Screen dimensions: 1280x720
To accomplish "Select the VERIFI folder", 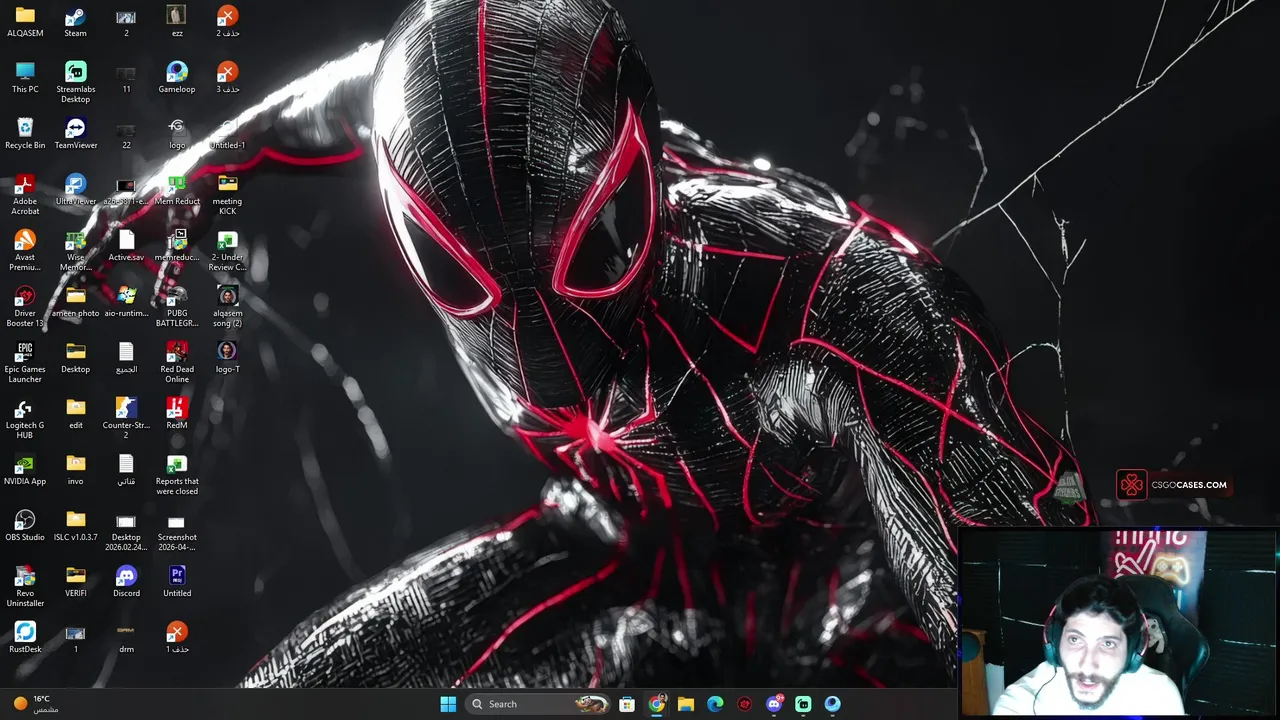I will coord(75,581).
